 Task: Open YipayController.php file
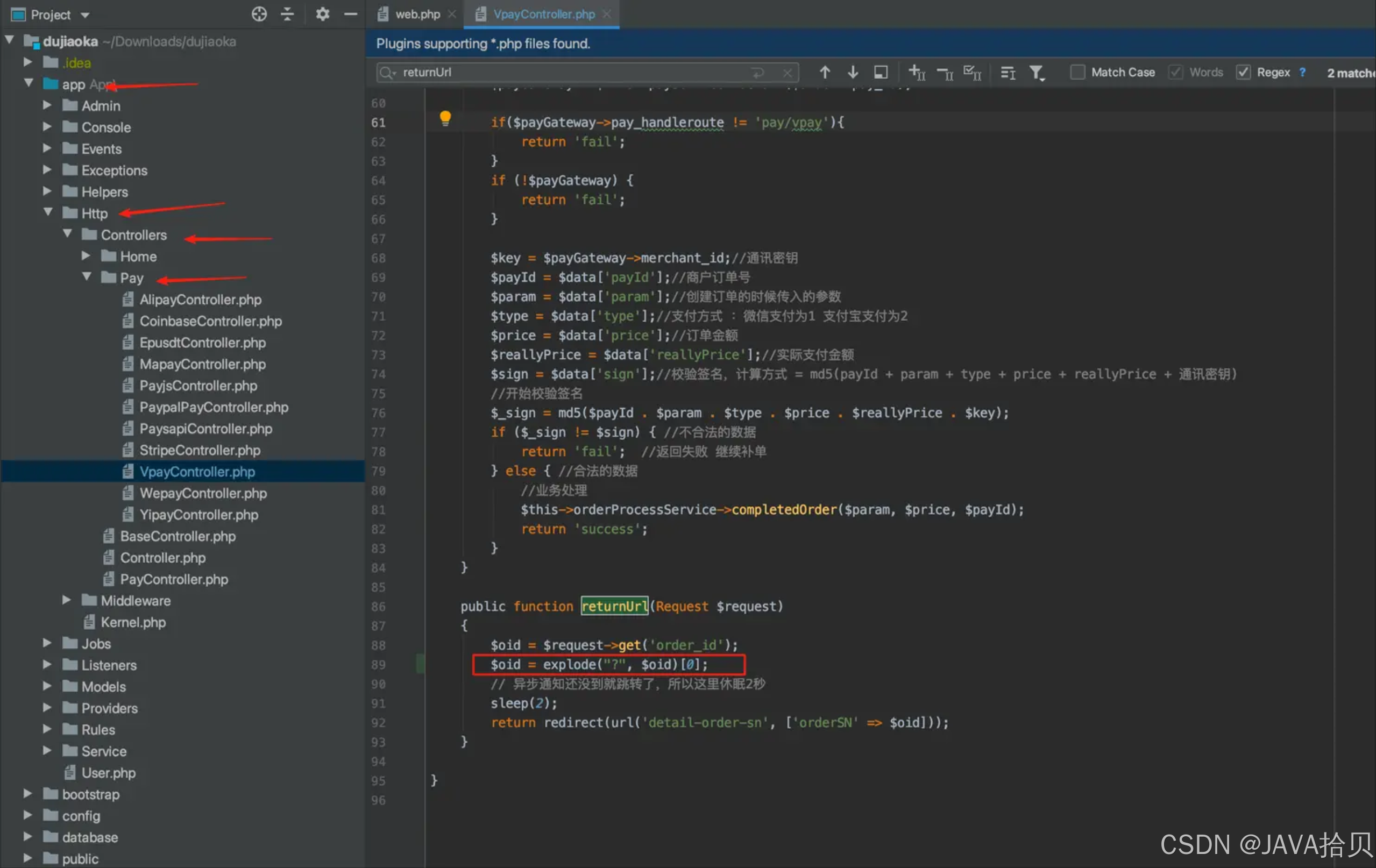[198, 515]
